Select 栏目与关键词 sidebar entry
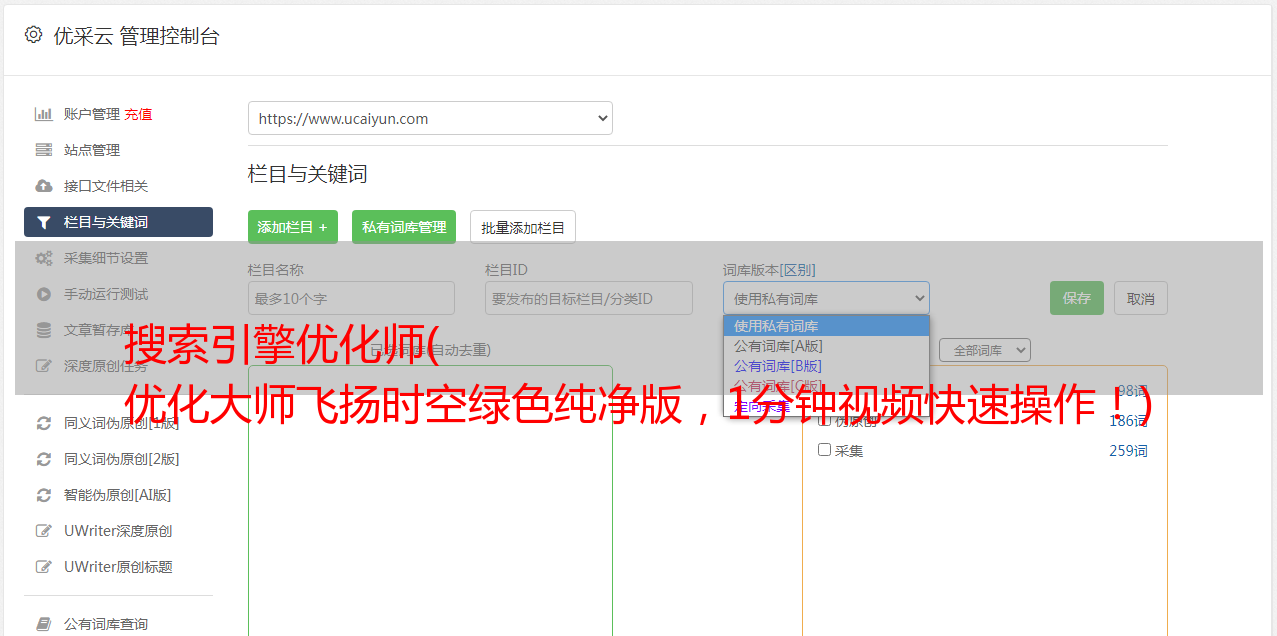The width and height of the screenshot is (1277, 636). (x=118, y=222)
